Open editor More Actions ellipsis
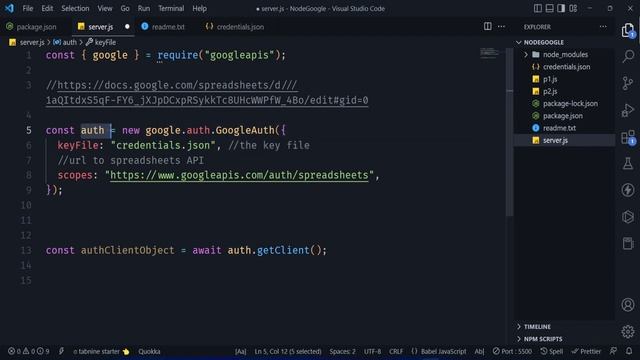 click(501, 27)
